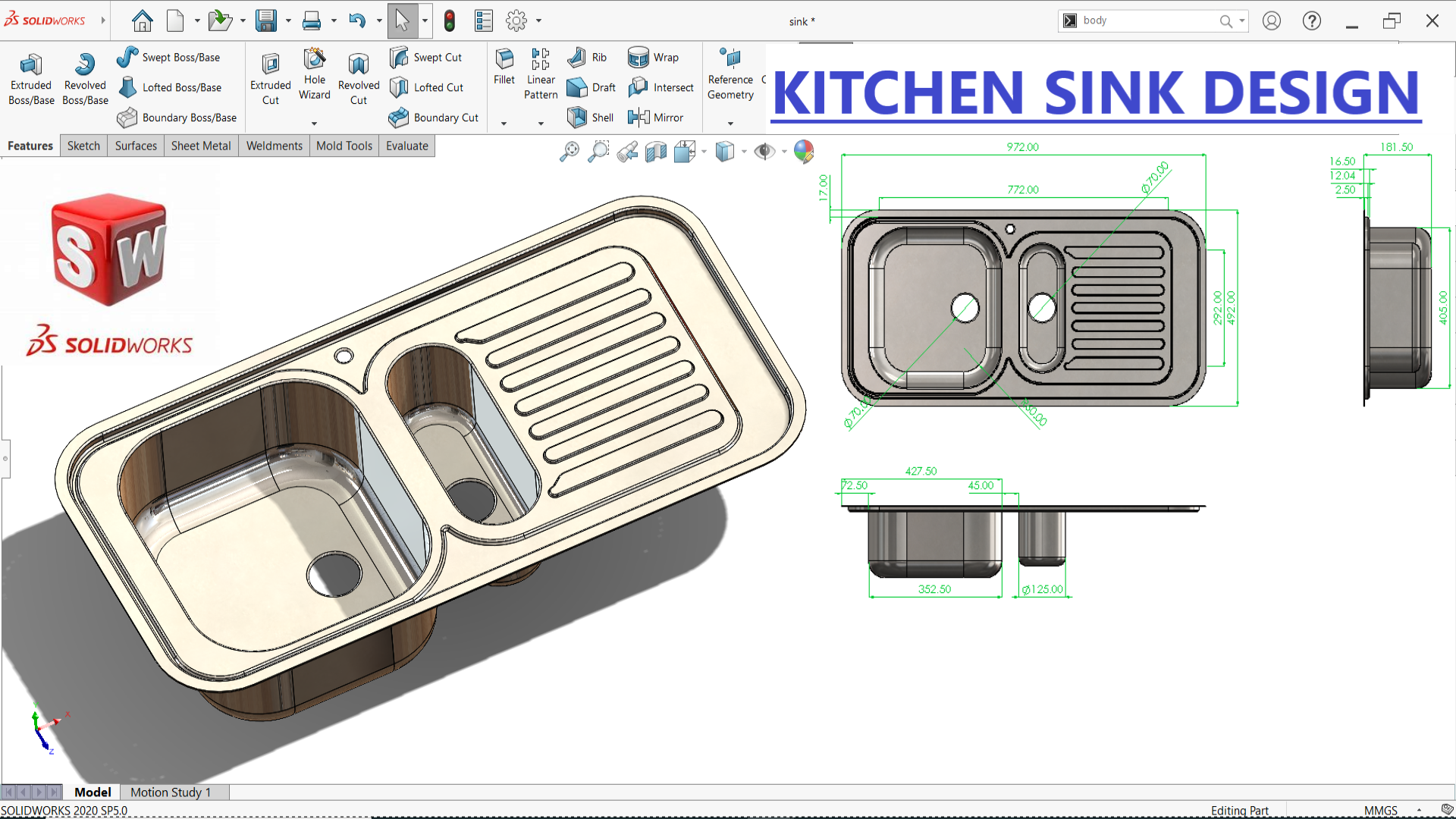
Task: Activate the Shell feature
Action: (x=591, y=117)
